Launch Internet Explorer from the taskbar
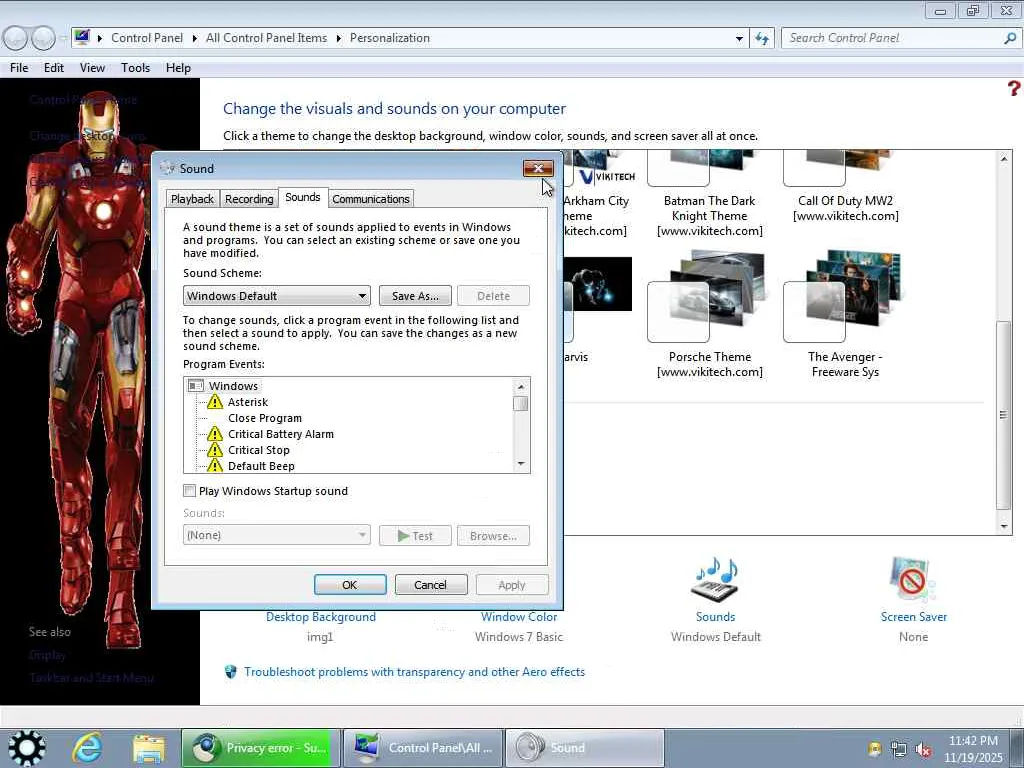 tap(87, 748)
